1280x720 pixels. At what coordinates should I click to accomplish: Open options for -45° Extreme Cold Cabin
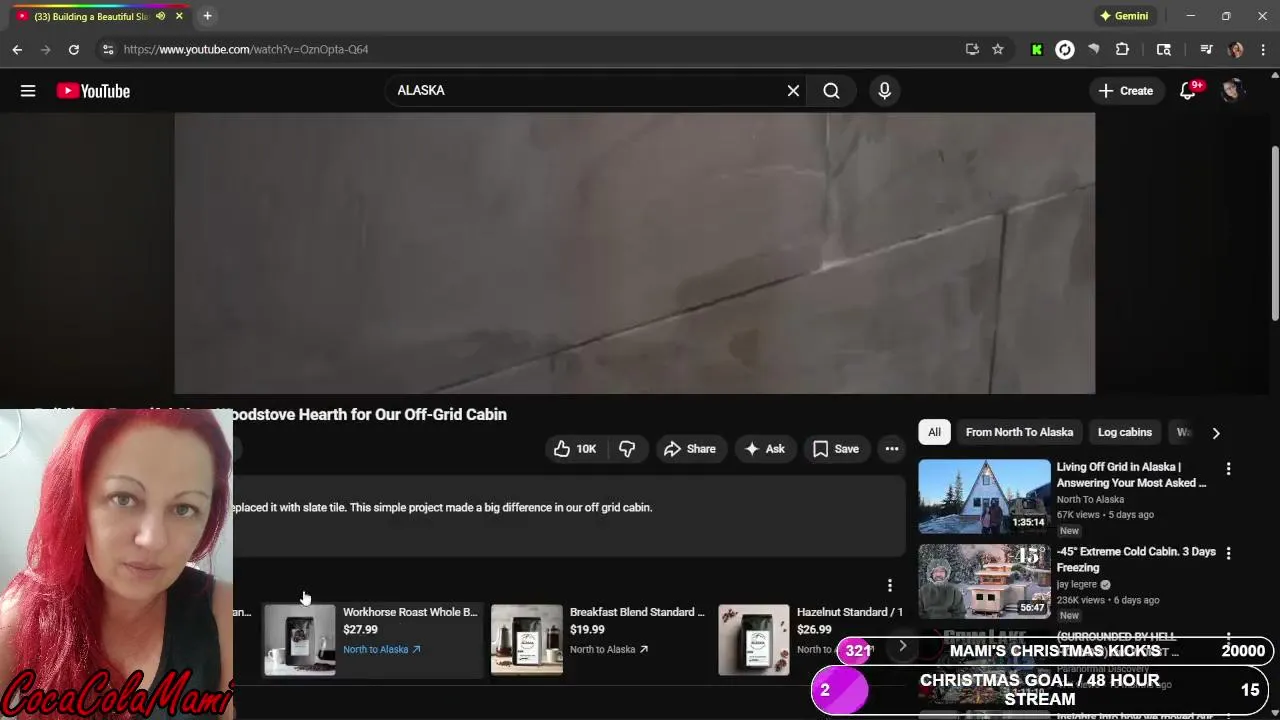pos(1228,553)
